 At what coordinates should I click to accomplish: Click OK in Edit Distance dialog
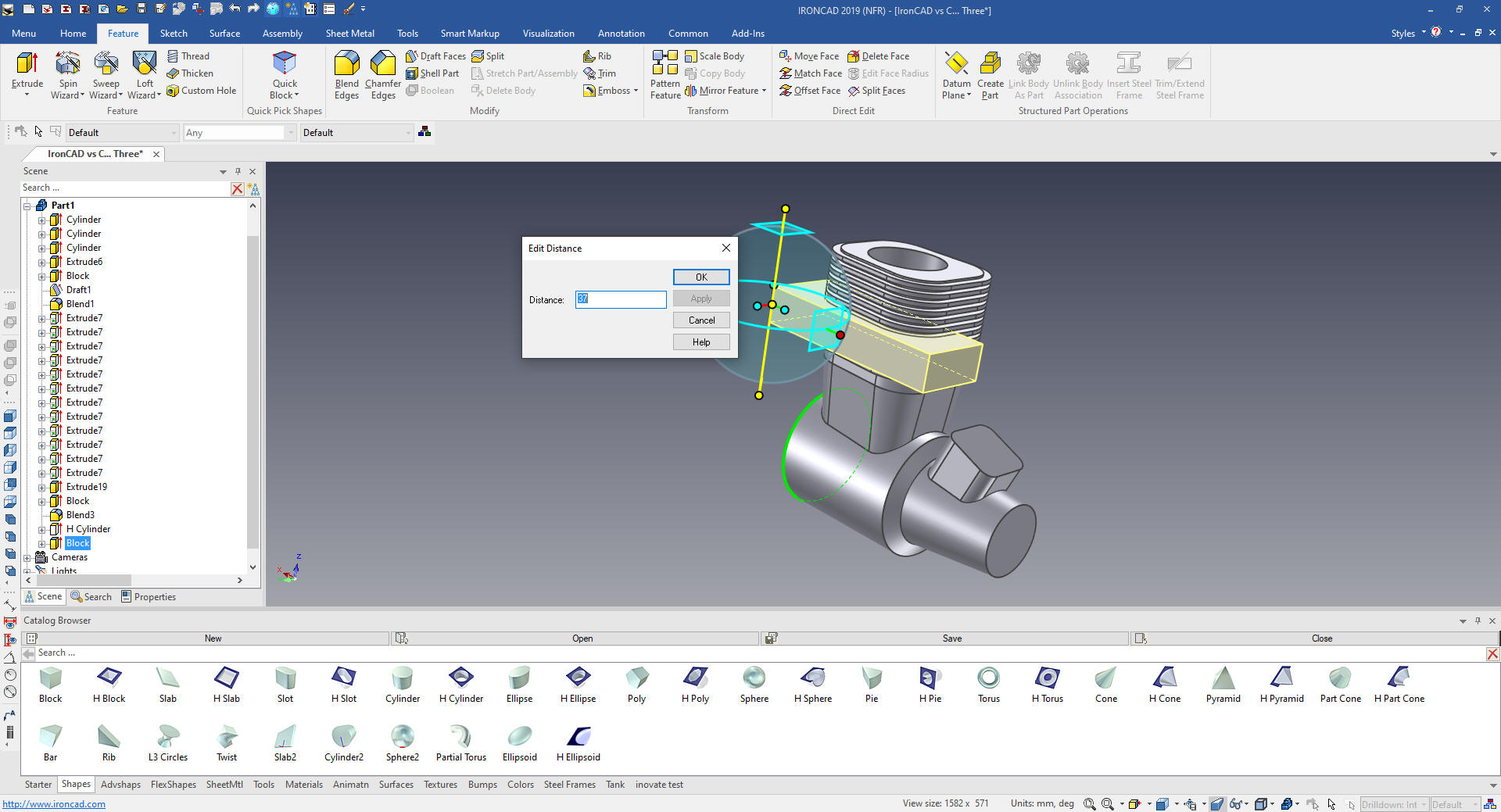click(x=700, y=277)
